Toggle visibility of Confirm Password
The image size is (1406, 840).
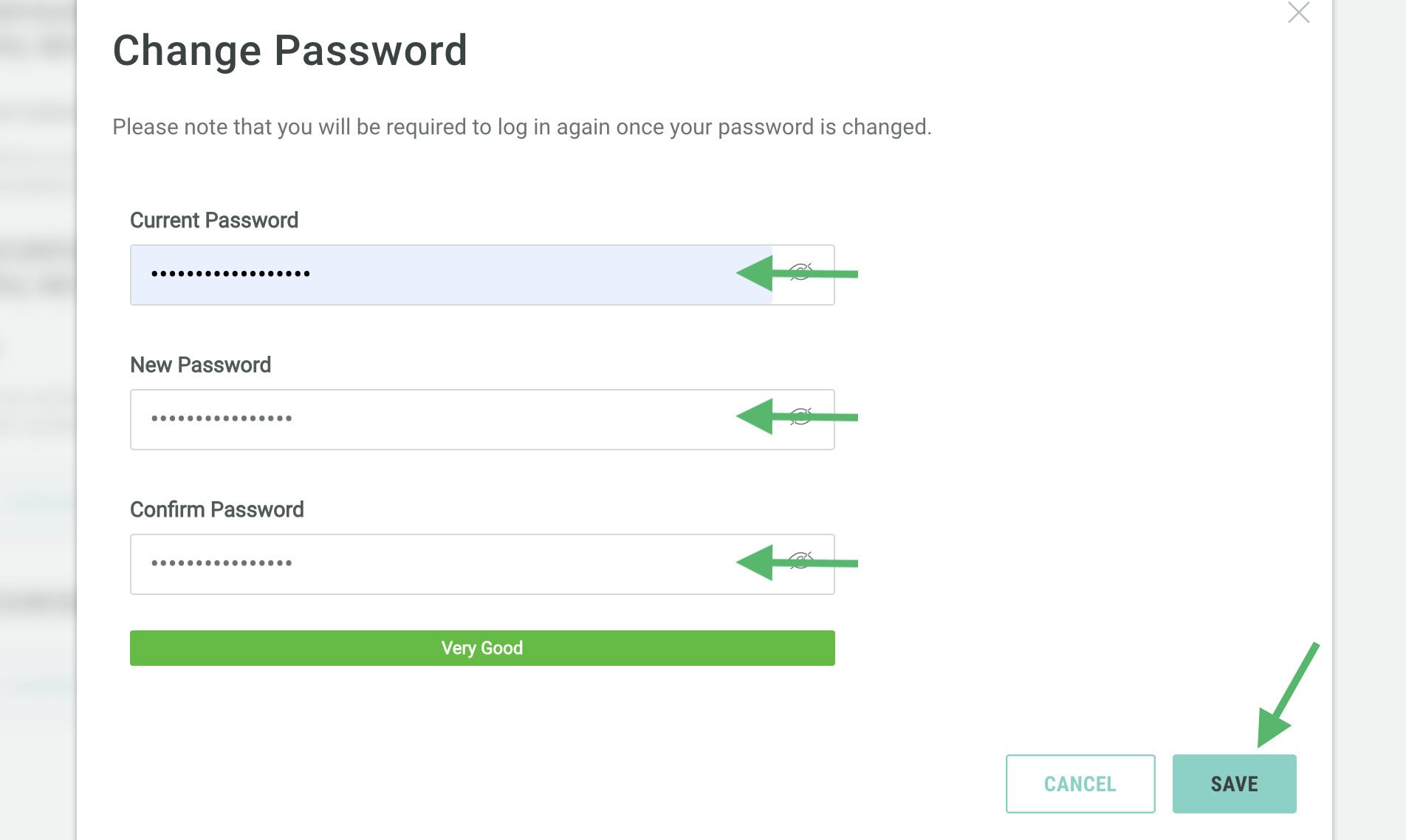point(802,561)
